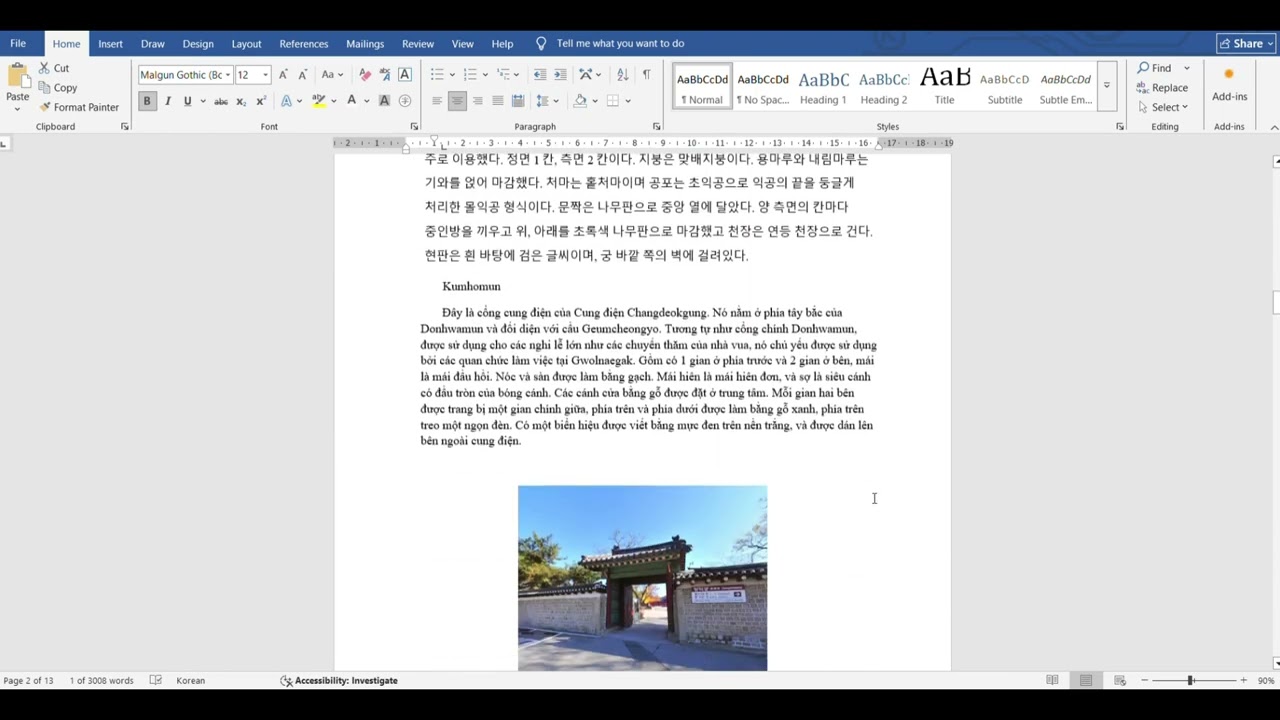Screen dimensions: 1280x720
Task: Open the Replace dialog
Action: [1163, 88]
